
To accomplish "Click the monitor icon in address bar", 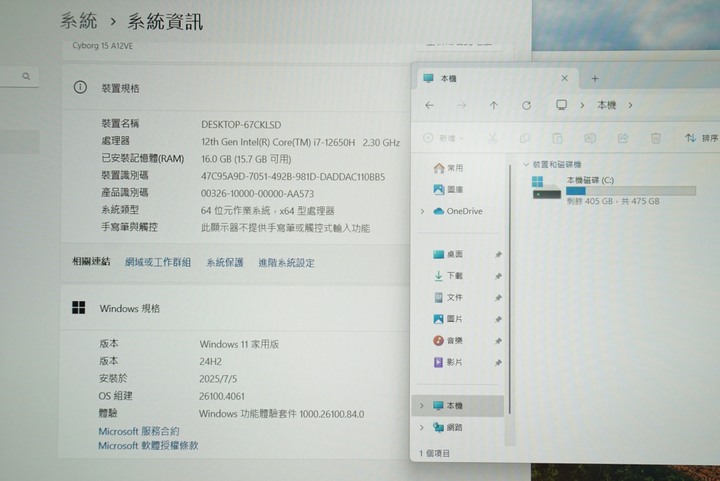I will coord(561,105).
